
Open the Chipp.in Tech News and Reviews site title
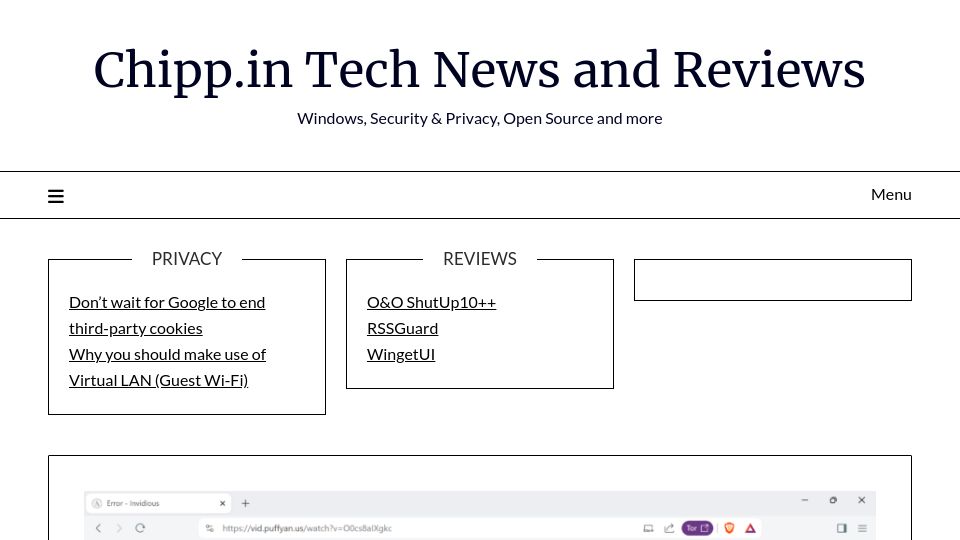tap(479, 70)
